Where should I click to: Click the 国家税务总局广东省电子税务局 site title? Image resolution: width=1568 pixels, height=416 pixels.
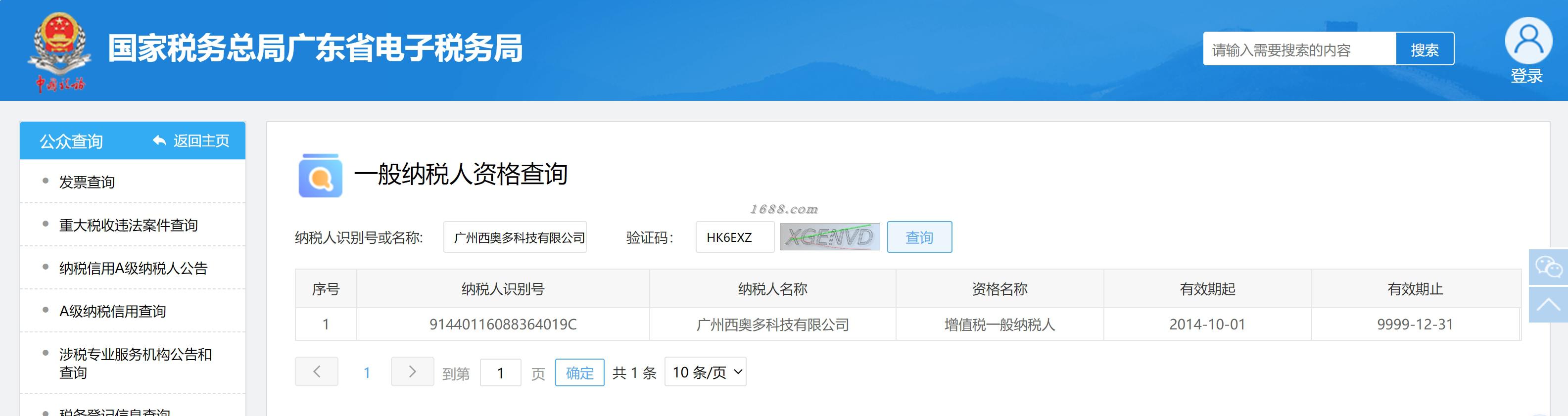click(x=315, y=48)
